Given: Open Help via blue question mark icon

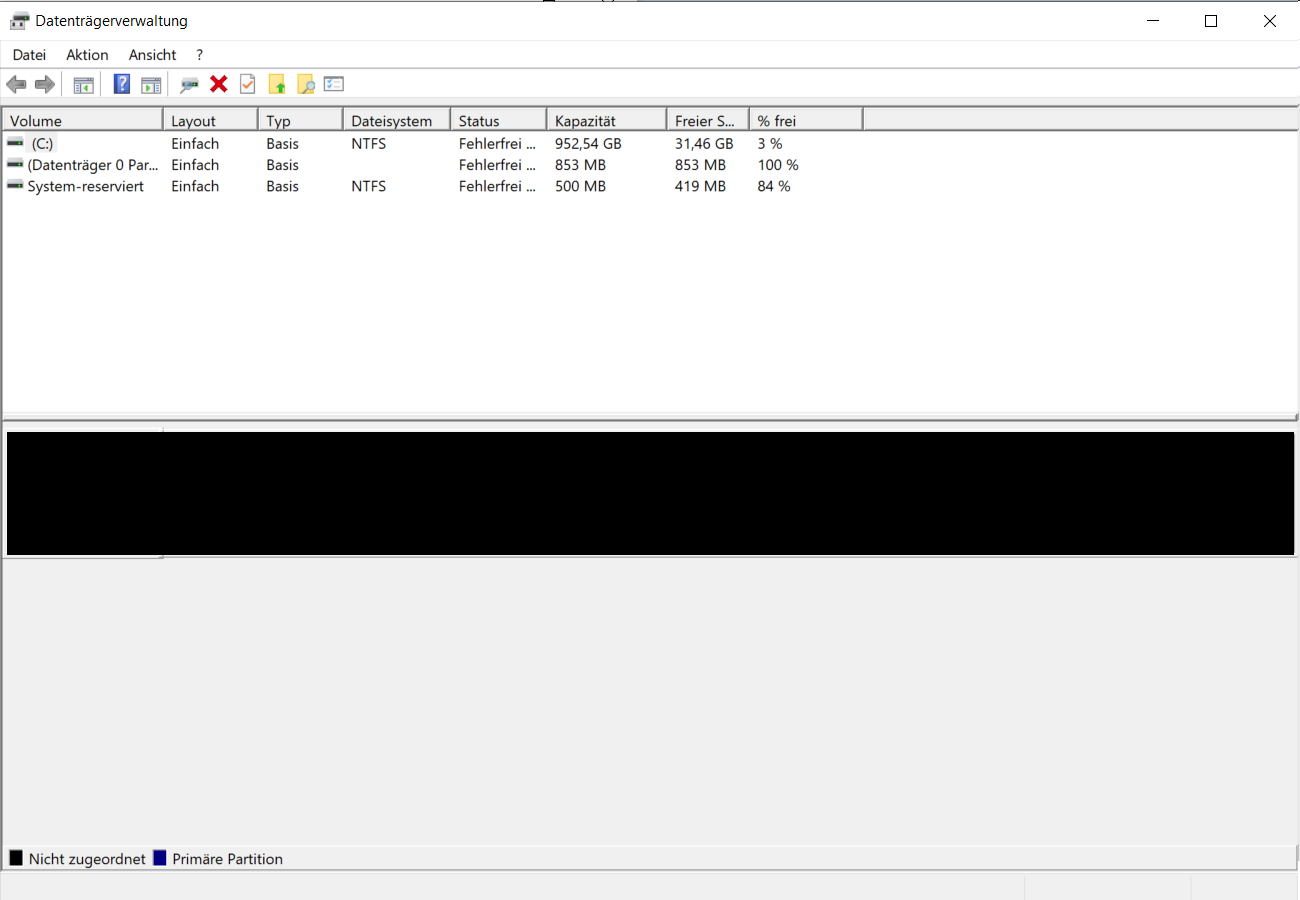Looking at the screenshot, I should tap(122, 85).
